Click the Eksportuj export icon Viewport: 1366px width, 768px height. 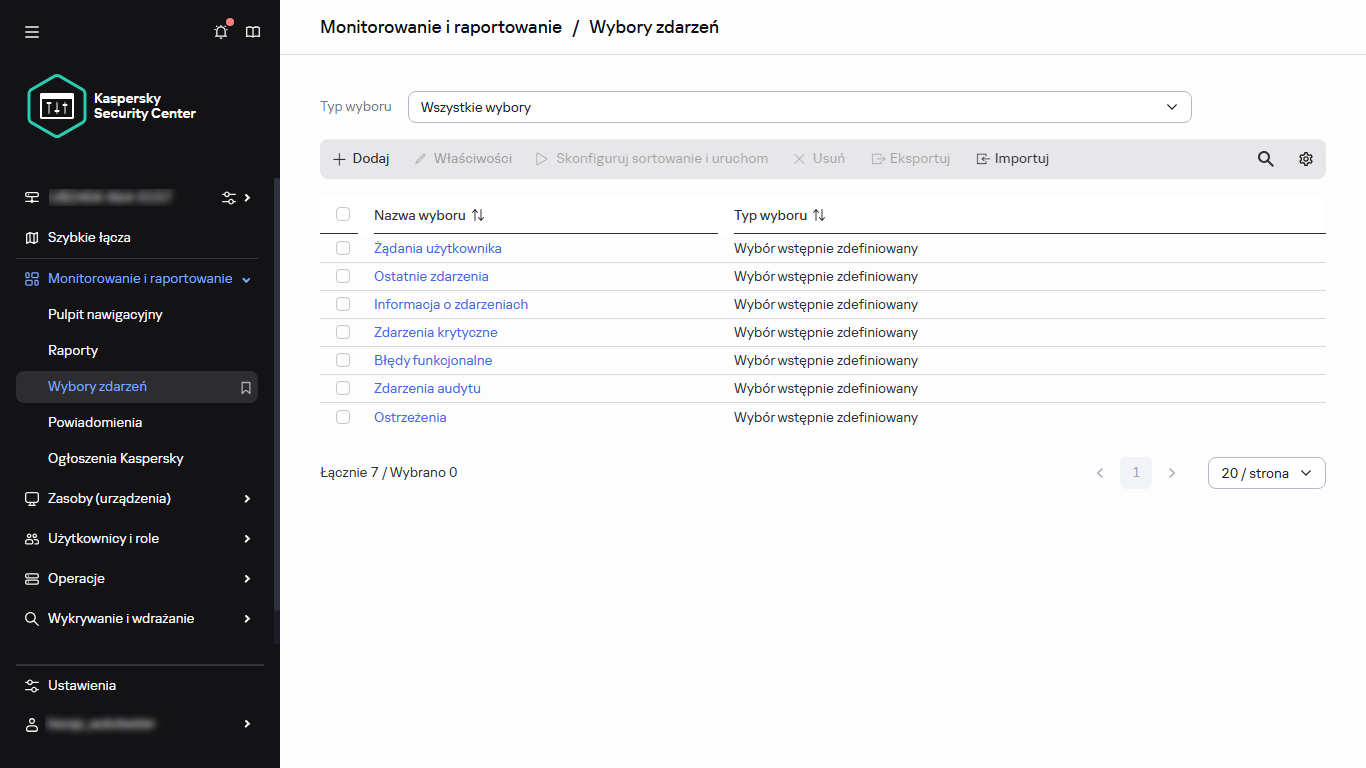coord(909,158)
